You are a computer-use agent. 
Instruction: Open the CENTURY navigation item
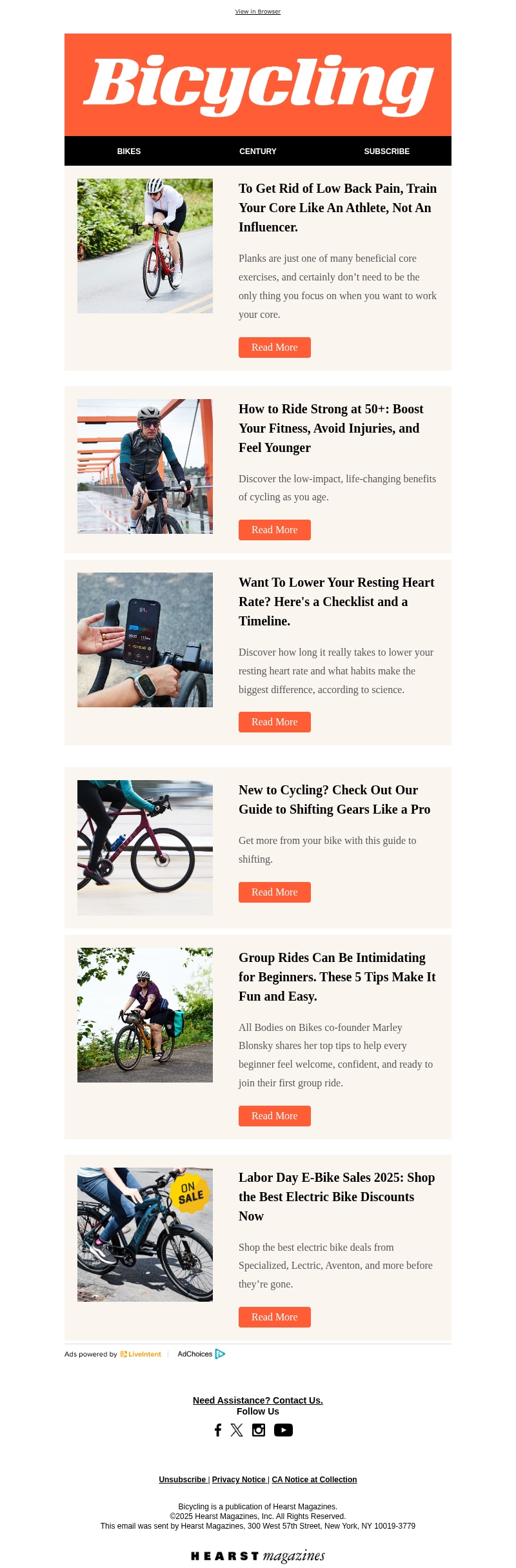pos(258,152)
